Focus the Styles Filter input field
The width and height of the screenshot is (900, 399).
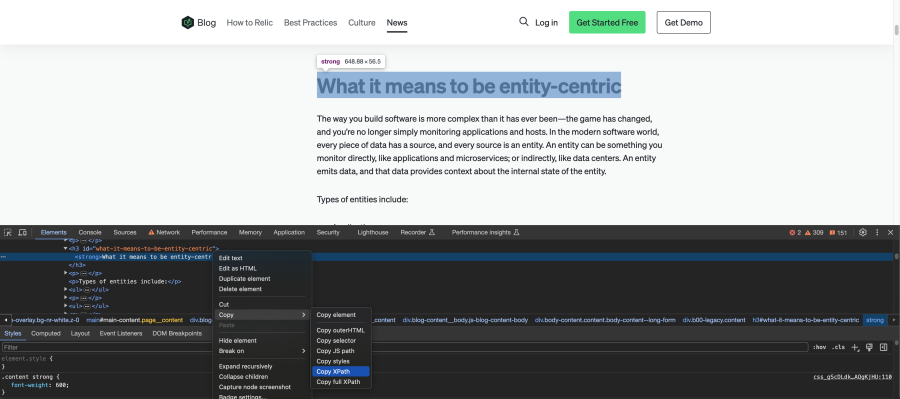click(x=405, y=347)
